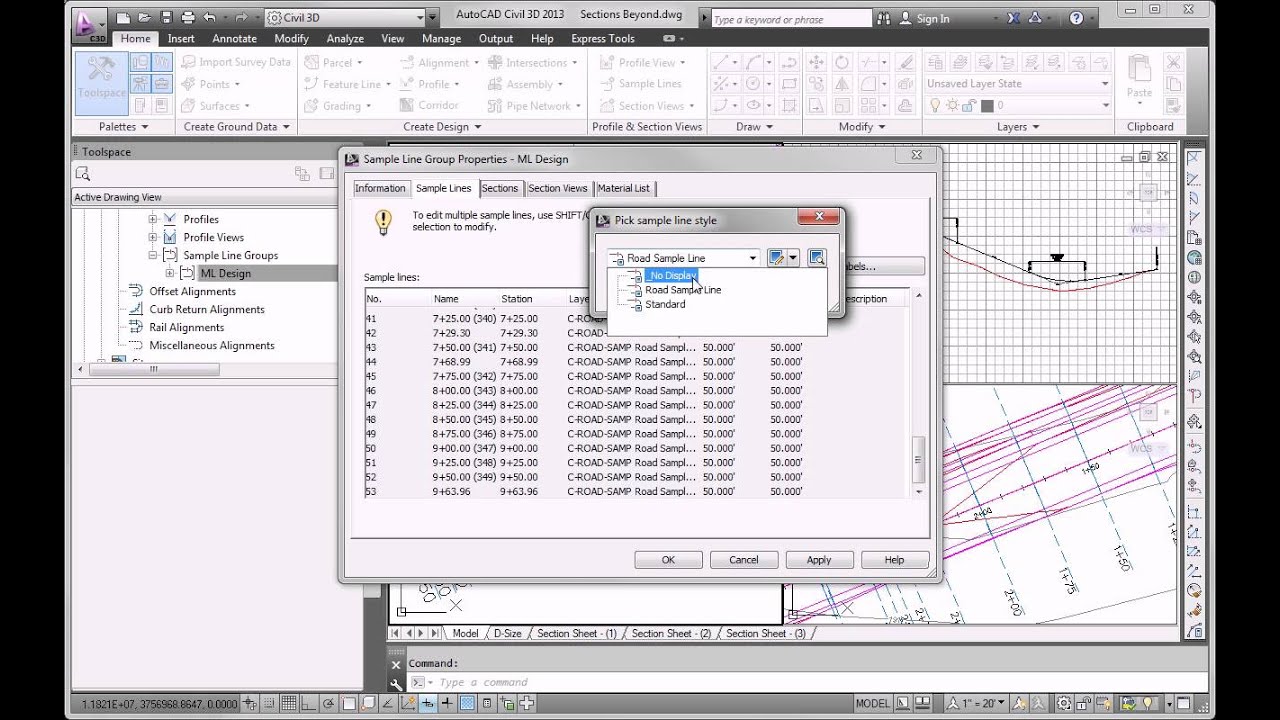Click the Corridor tool in the ribbon
The height and width of the screenshot is (720, 1280).
[430, 105]
